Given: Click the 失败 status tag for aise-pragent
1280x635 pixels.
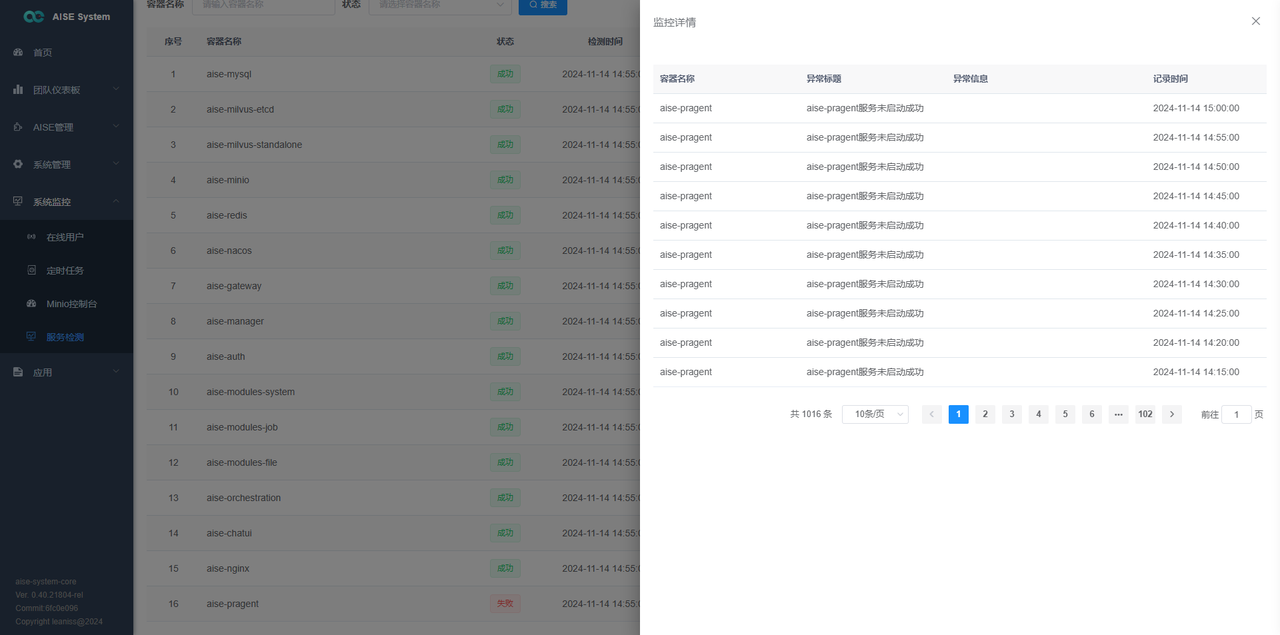Looking at the screenshot, I should [x=505, y=604].
